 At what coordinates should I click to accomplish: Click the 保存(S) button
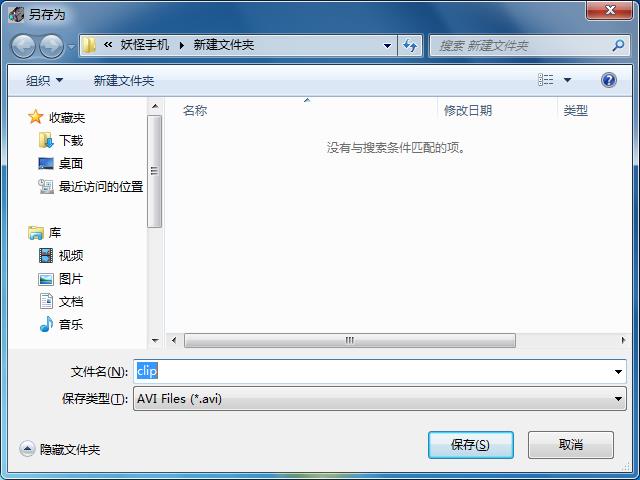point(471,444)
